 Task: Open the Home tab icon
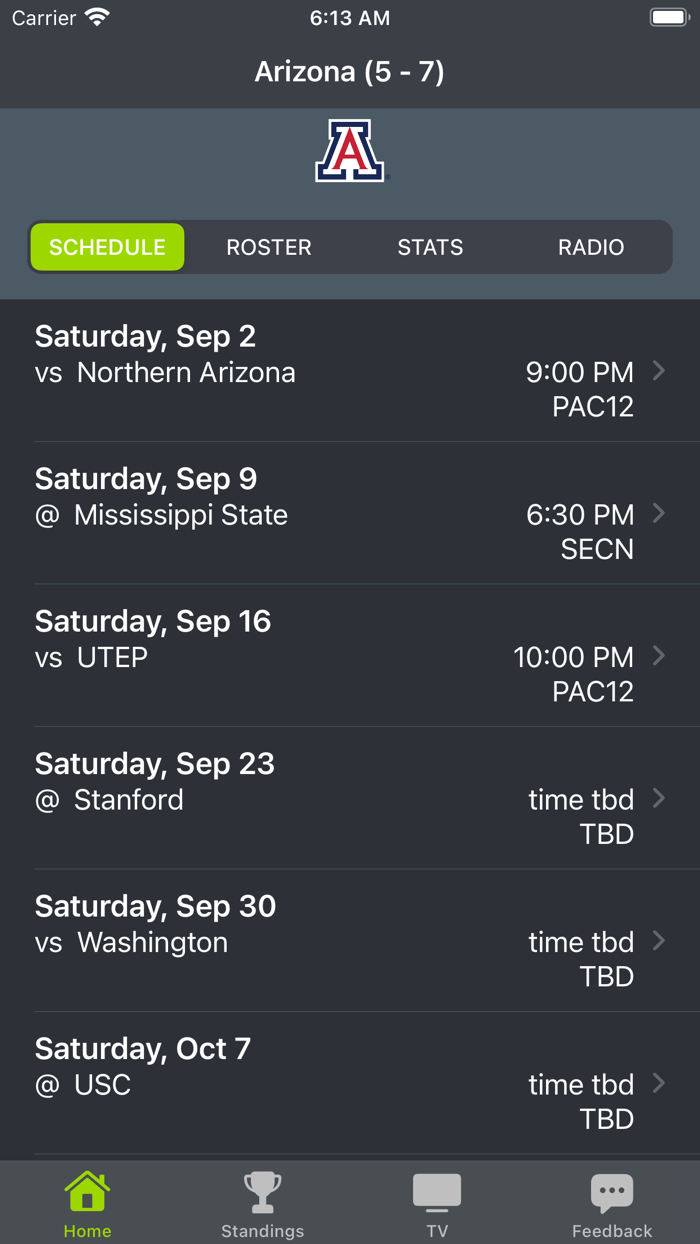click(x=87, y=1190)
